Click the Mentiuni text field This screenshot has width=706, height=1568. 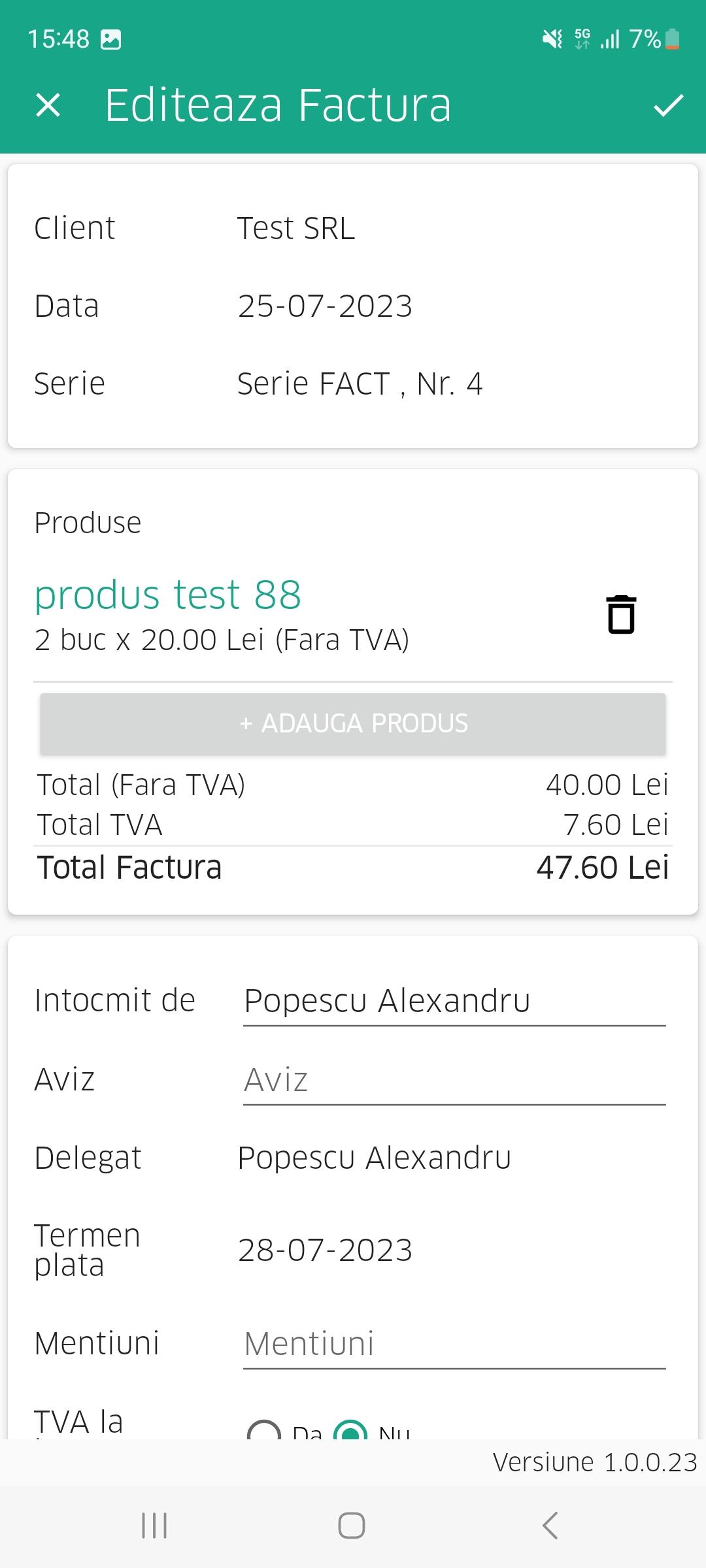(454, 1344)
